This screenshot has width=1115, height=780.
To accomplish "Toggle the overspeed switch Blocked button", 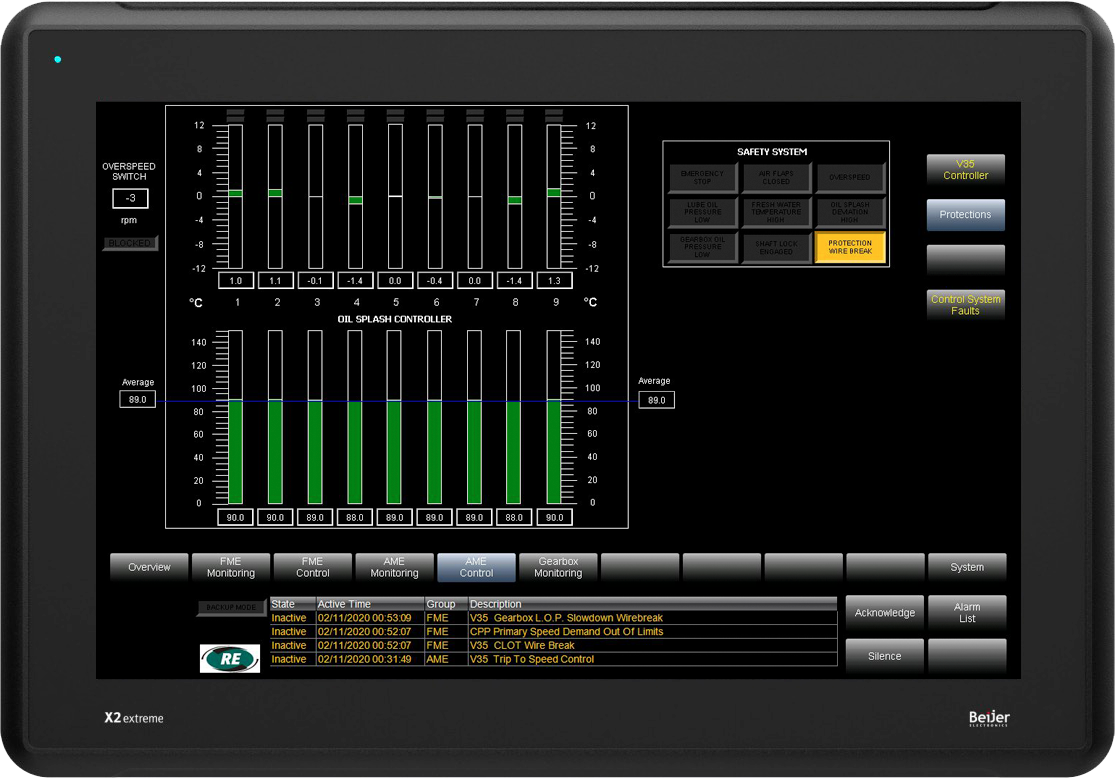I will pyautogui.click(x=130, y=243).
